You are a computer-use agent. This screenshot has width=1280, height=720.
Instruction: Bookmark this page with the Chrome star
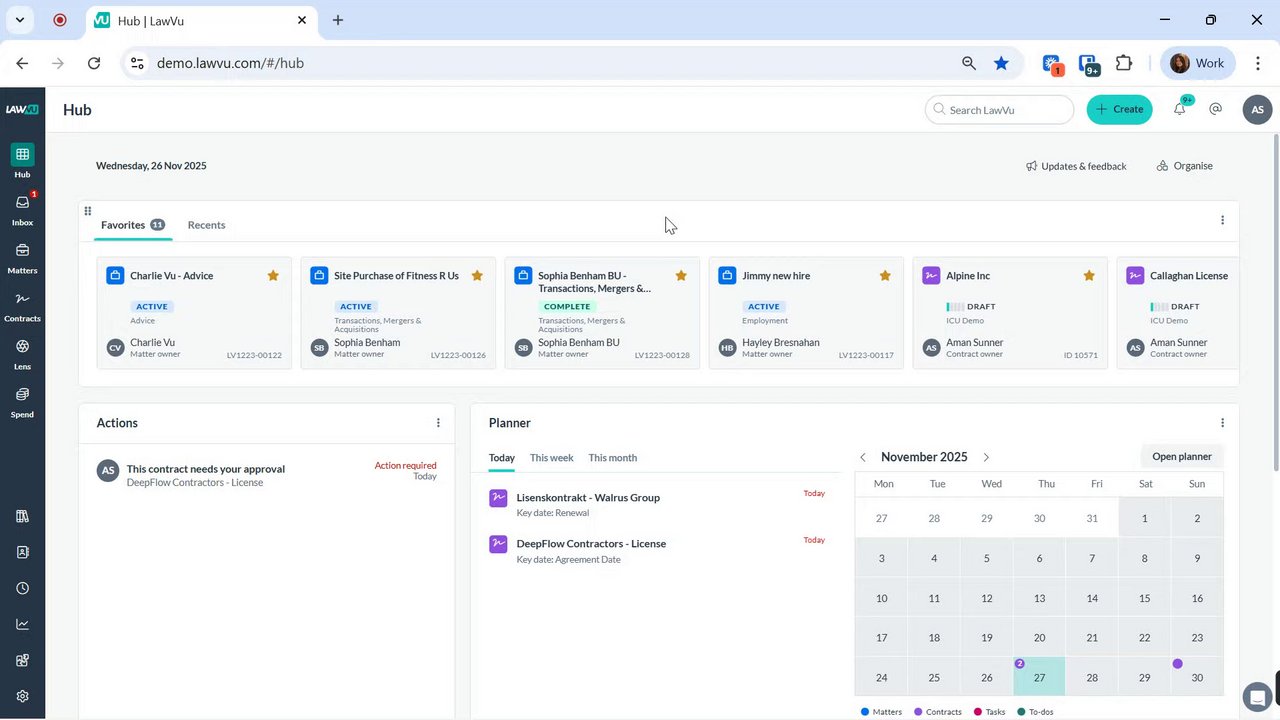click(1001, 63)
